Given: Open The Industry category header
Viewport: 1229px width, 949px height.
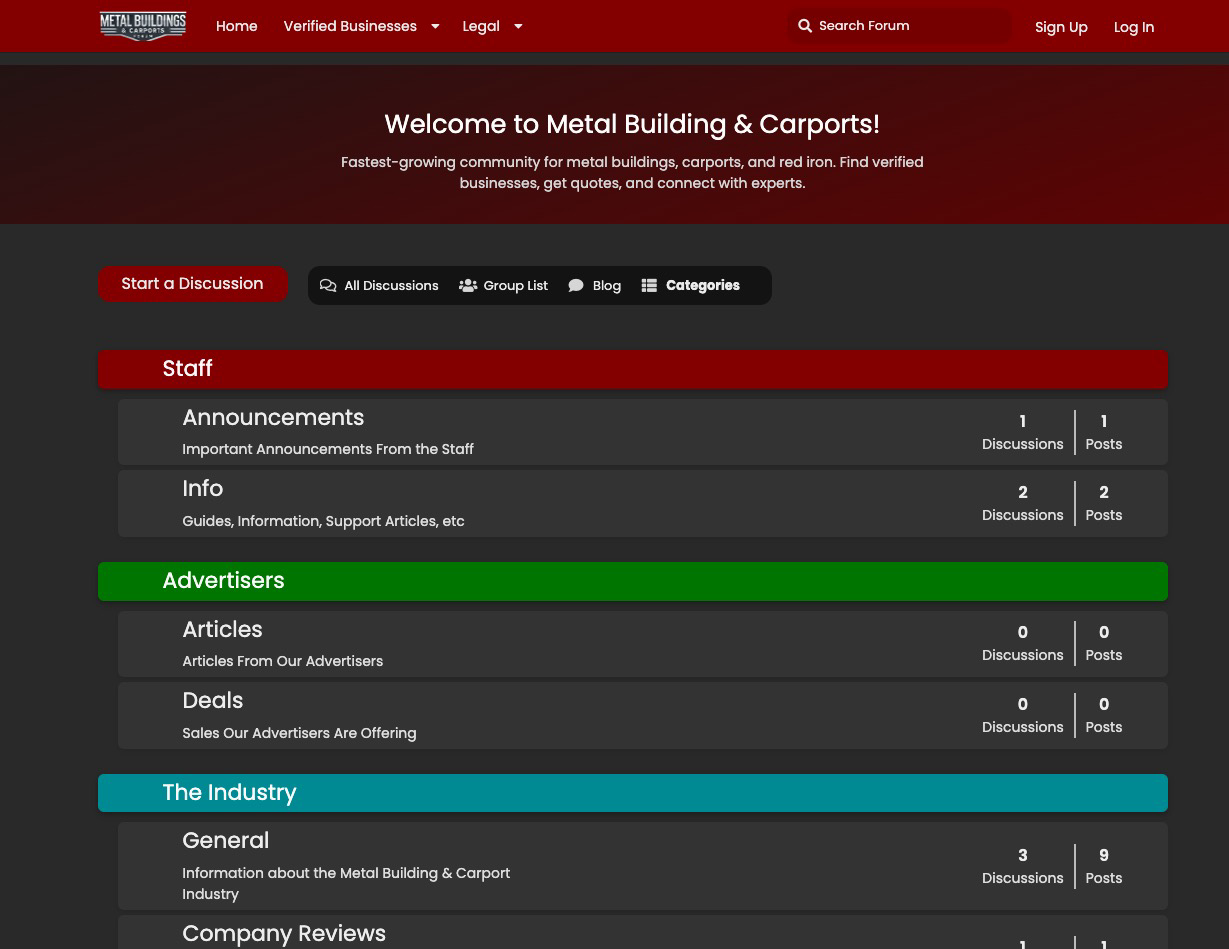Looking at the screenshot, I should click(633, 793).
